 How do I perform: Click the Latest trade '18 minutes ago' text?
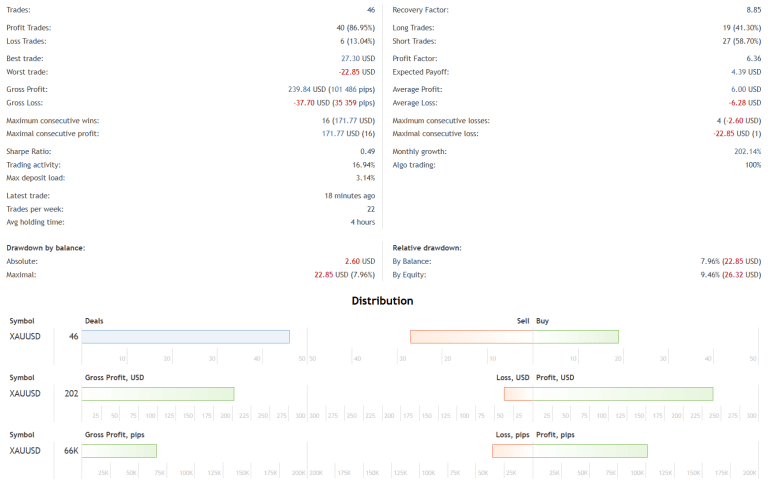point(349,196)
